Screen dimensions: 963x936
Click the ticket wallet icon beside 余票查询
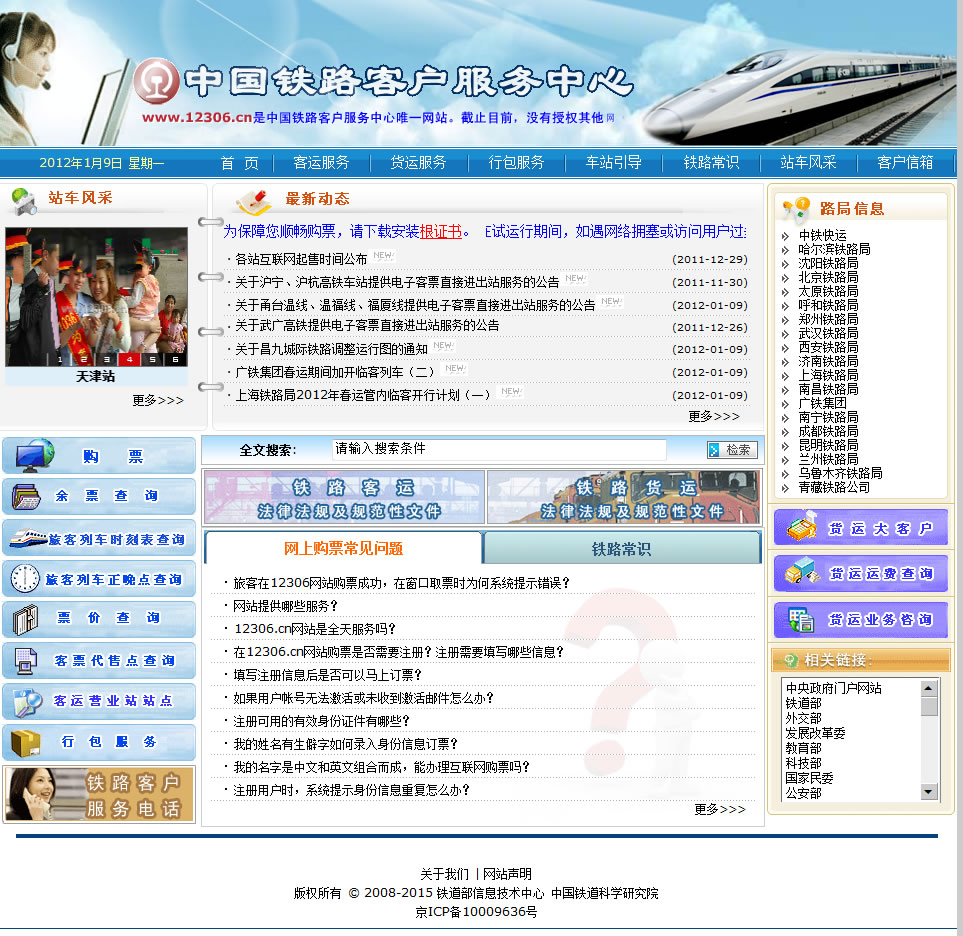point(26,496)
